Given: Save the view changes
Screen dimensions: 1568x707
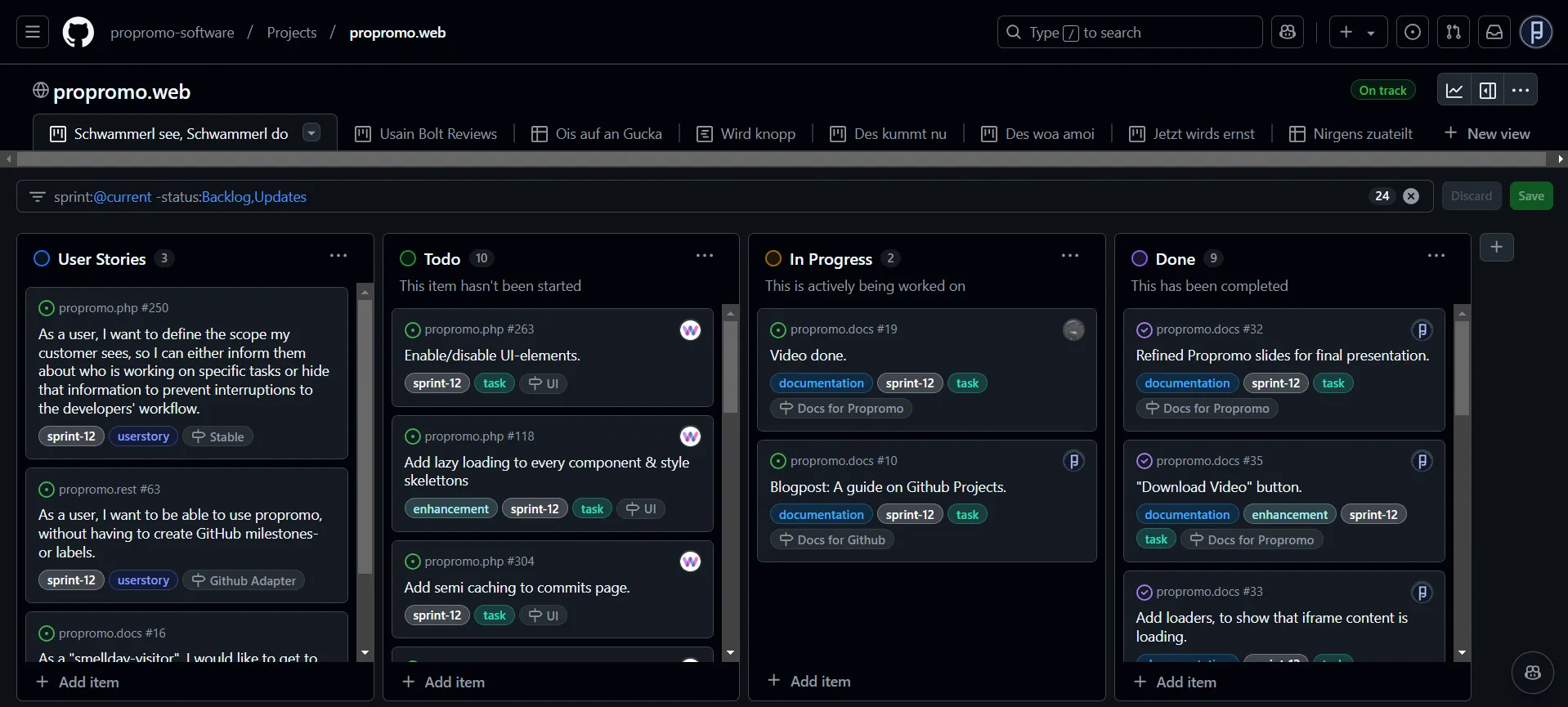Looking at the screenshot, I should [x=1531, y=196].
